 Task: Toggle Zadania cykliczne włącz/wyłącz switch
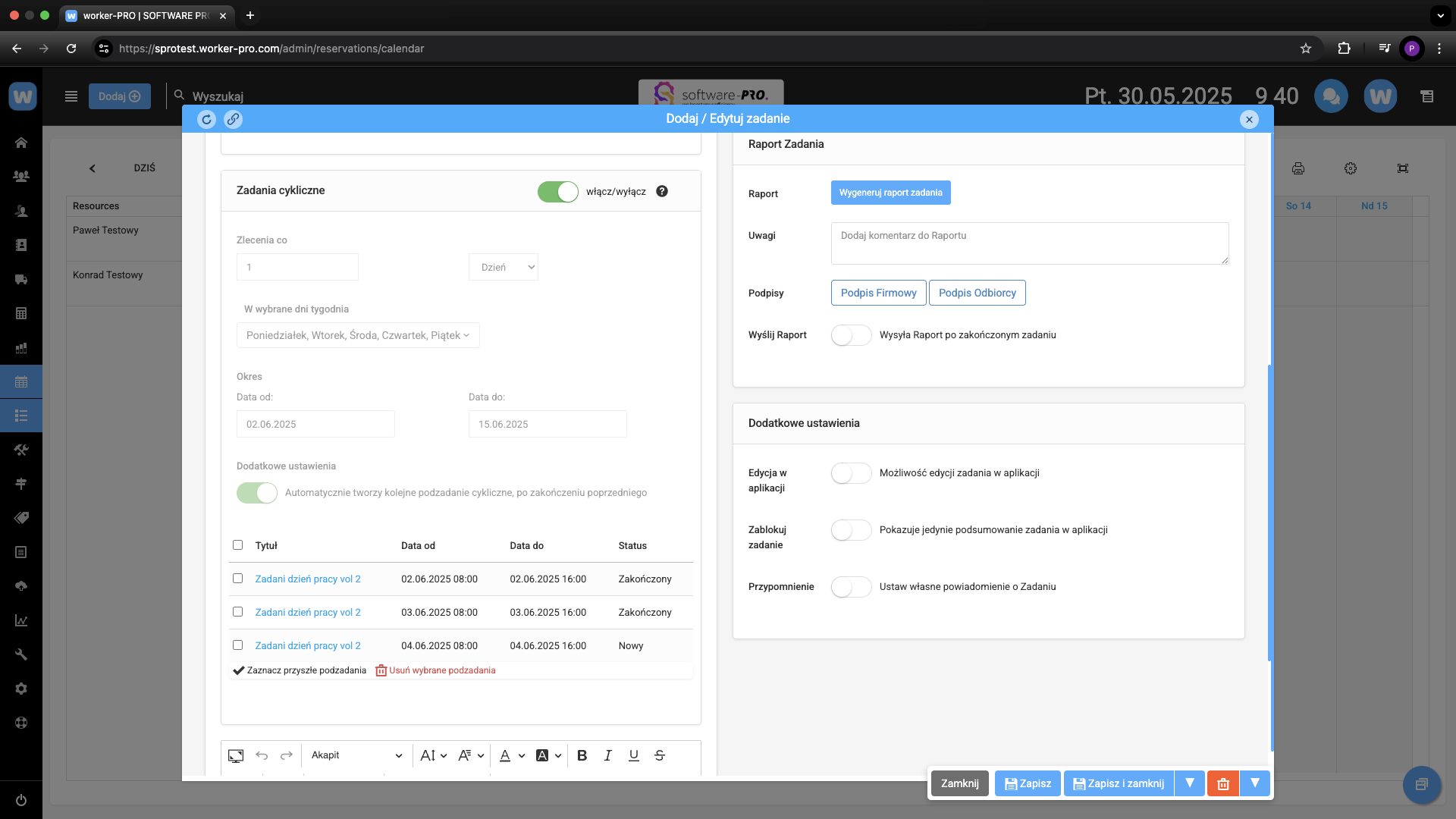558,191
